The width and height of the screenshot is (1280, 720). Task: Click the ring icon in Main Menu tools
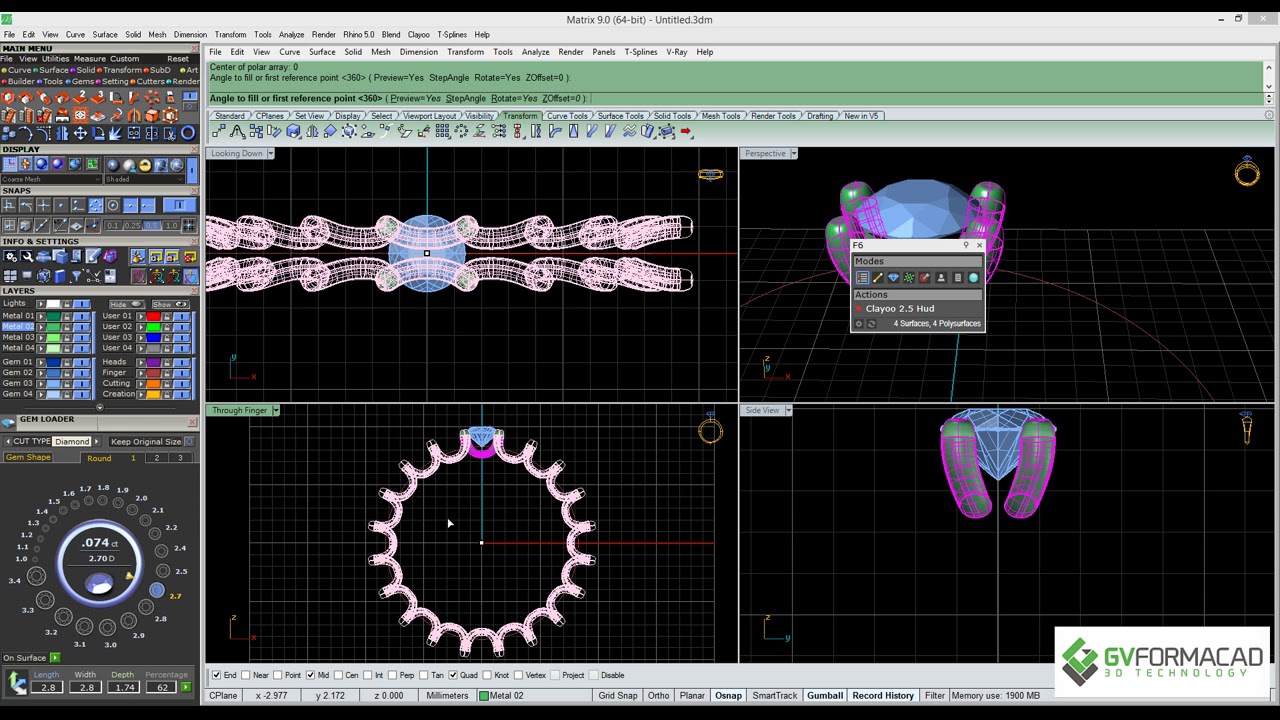tap(187, 133)
